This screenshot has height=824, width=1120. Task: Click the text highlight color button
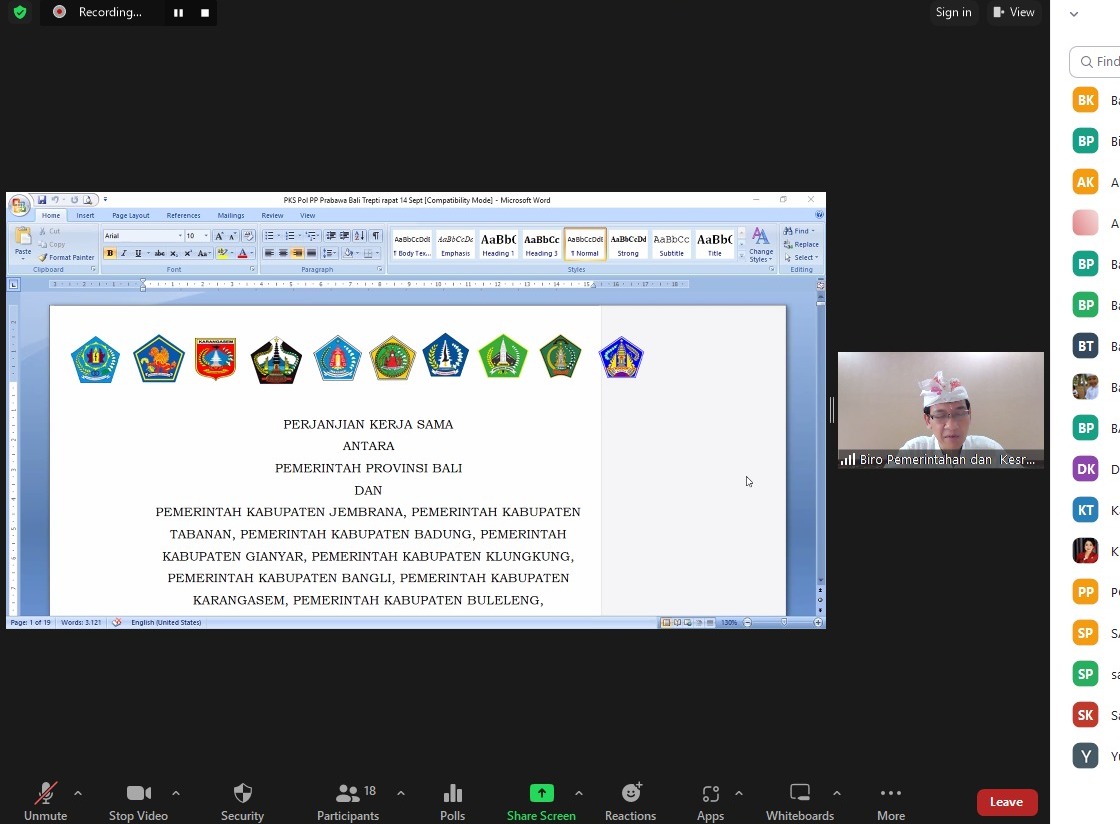[x=222, y=253]
